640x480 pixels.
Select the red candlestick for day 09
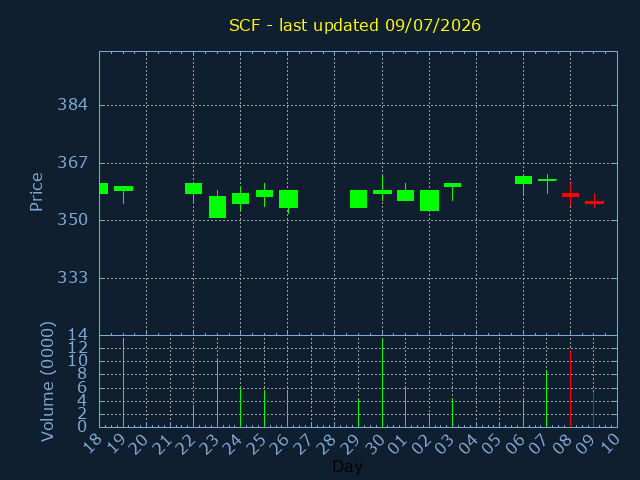click(x=594, y=202)
